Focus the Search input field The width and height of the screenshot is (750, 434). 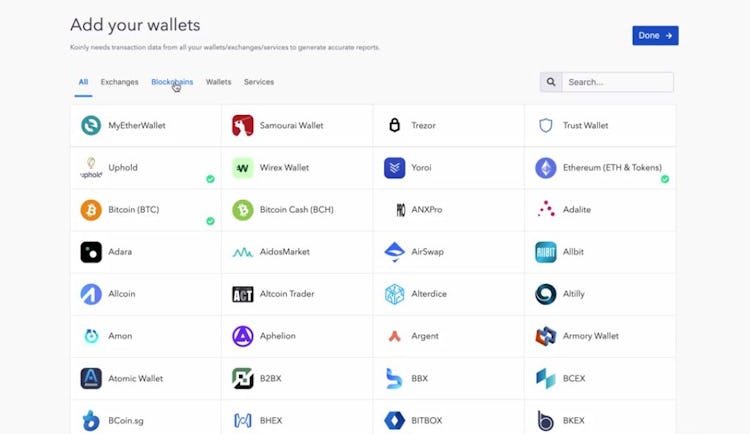coord(618,82)
